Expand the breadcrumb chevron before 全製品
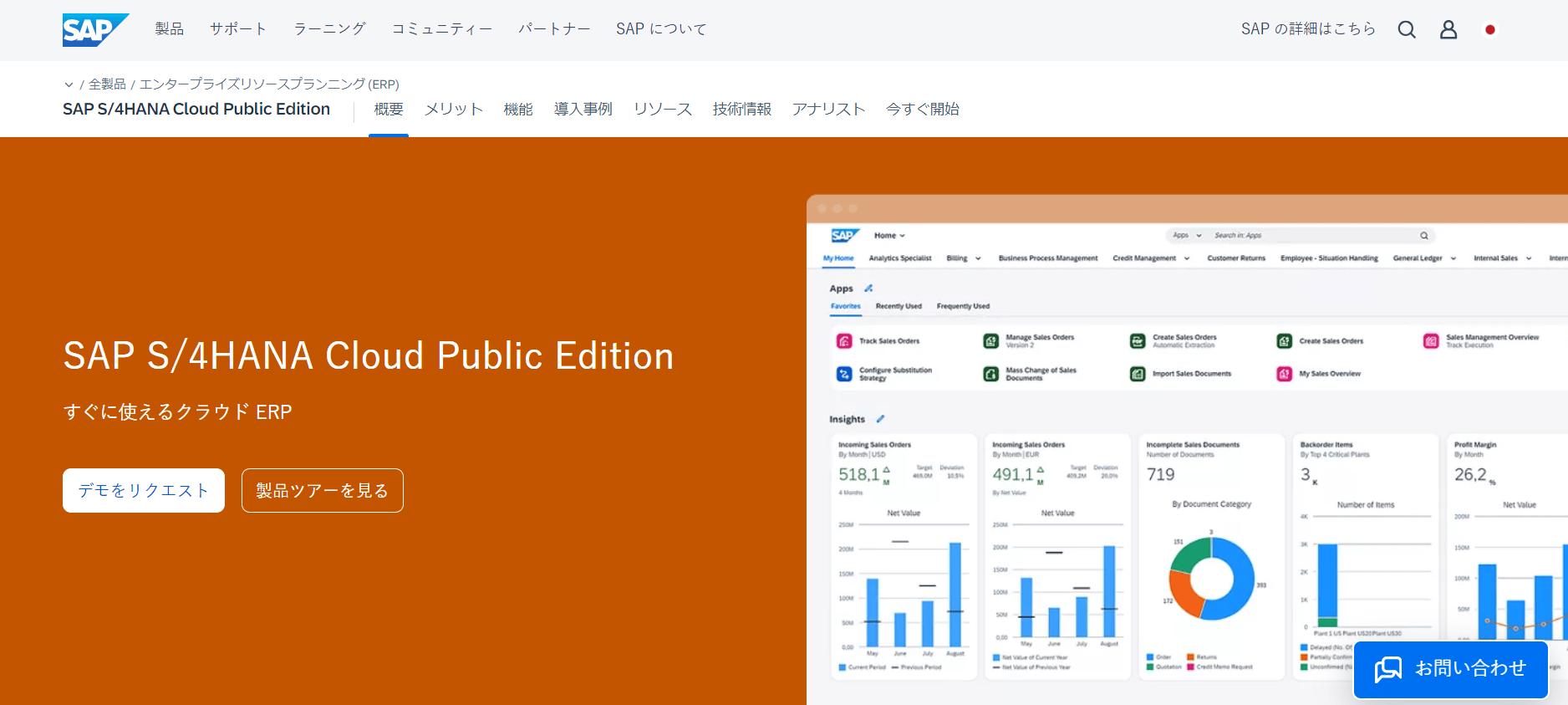1568x705 pixels. point(69,84)
